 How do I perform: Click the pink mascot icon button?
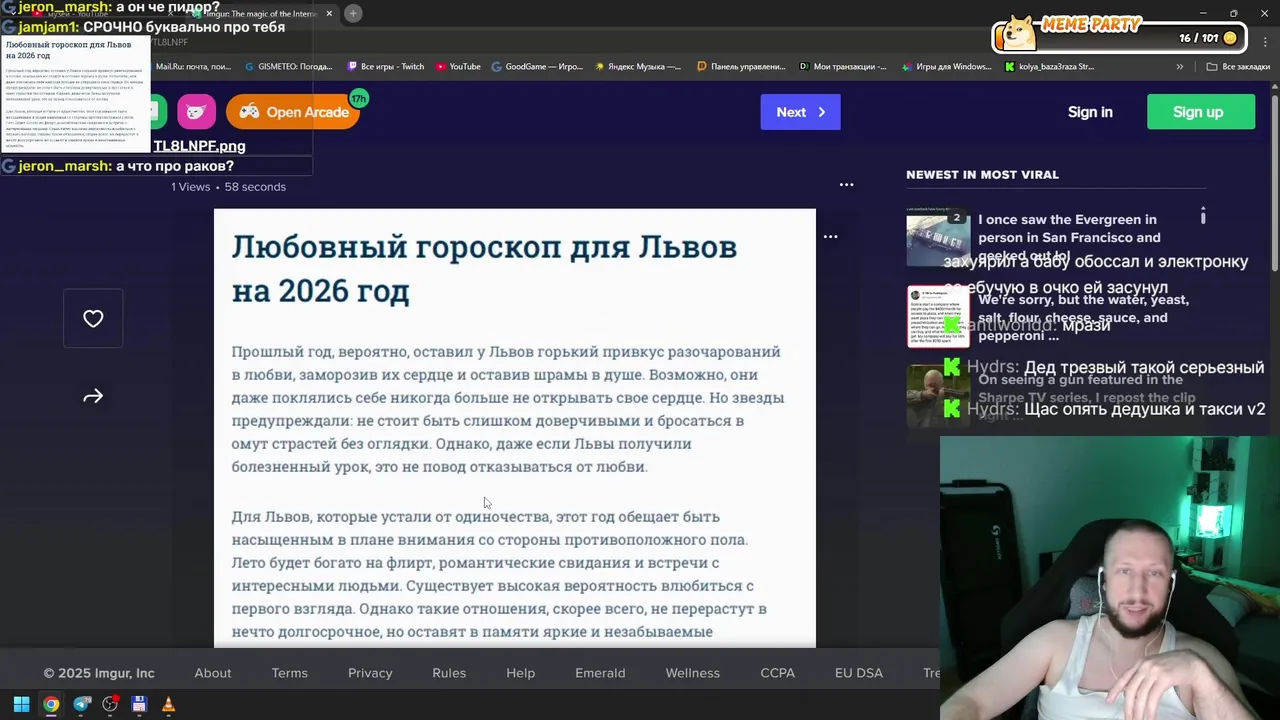(196, 112)
